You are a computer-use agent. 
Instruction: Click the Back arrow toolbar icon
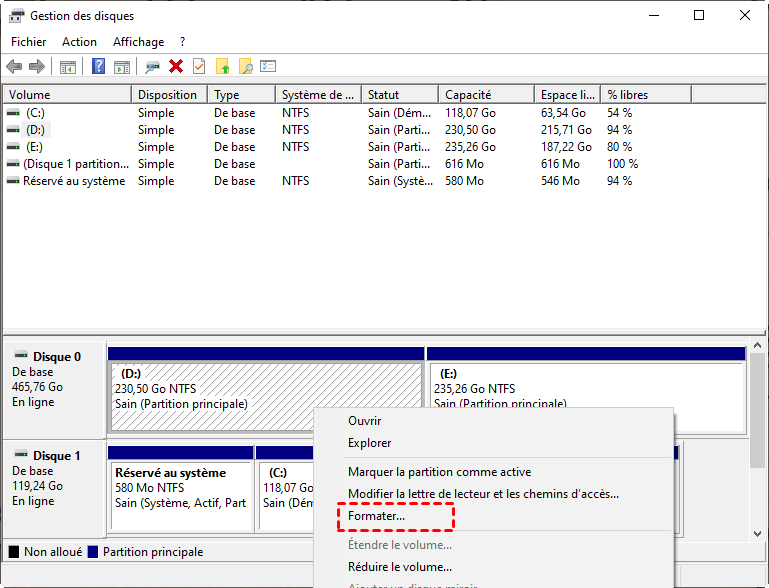14,66
